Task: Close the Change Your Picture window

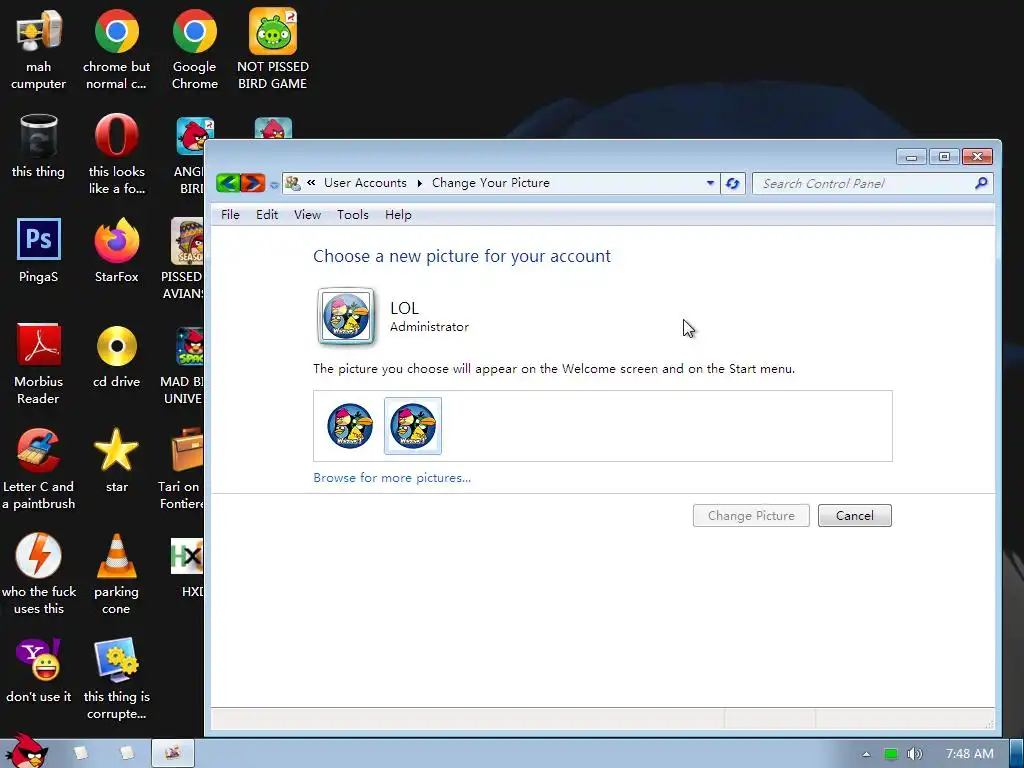Action: coord(977,157)
